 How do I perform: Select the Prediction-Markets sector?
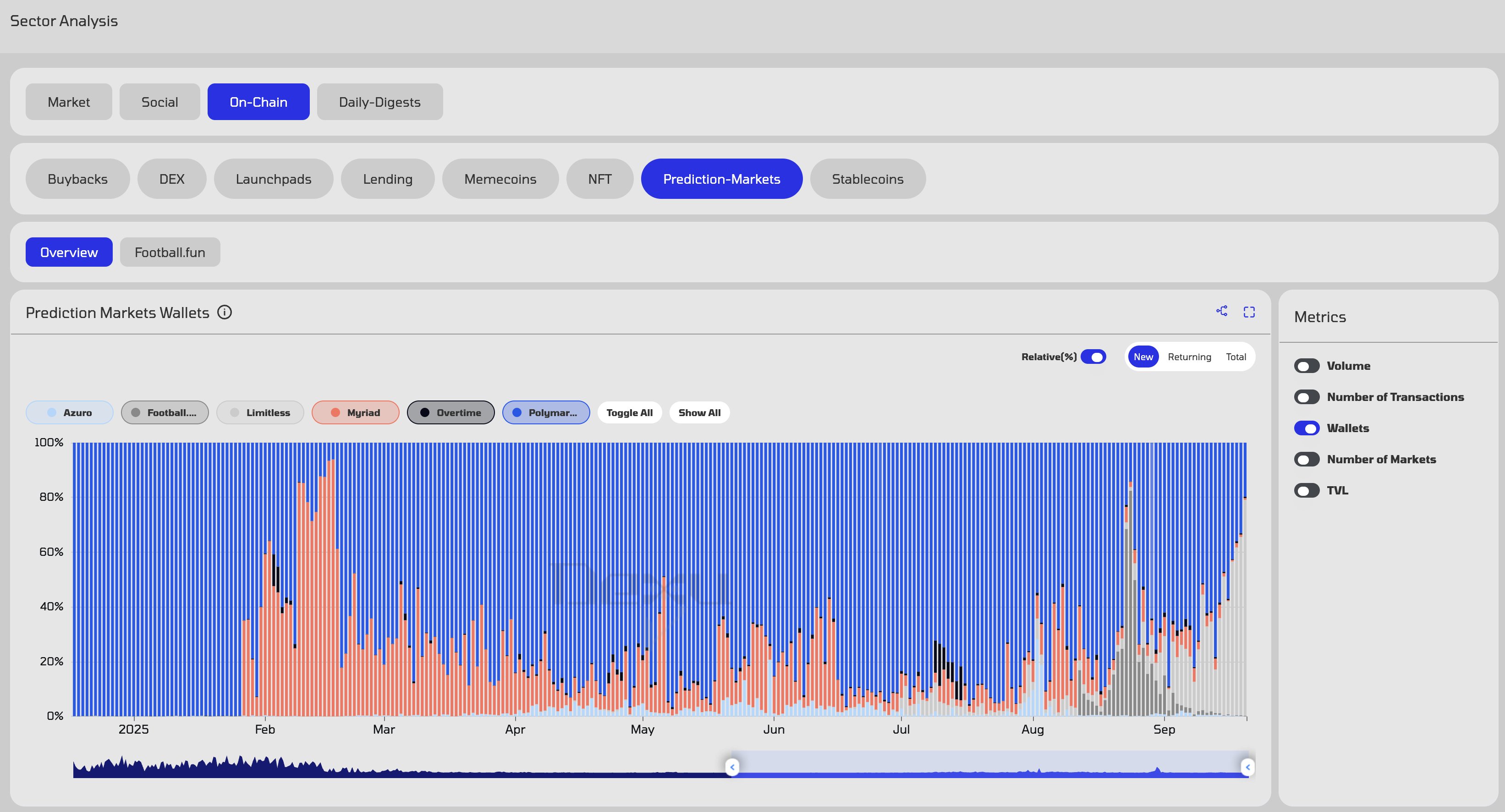pyautogui.click(x=721, y=179)
